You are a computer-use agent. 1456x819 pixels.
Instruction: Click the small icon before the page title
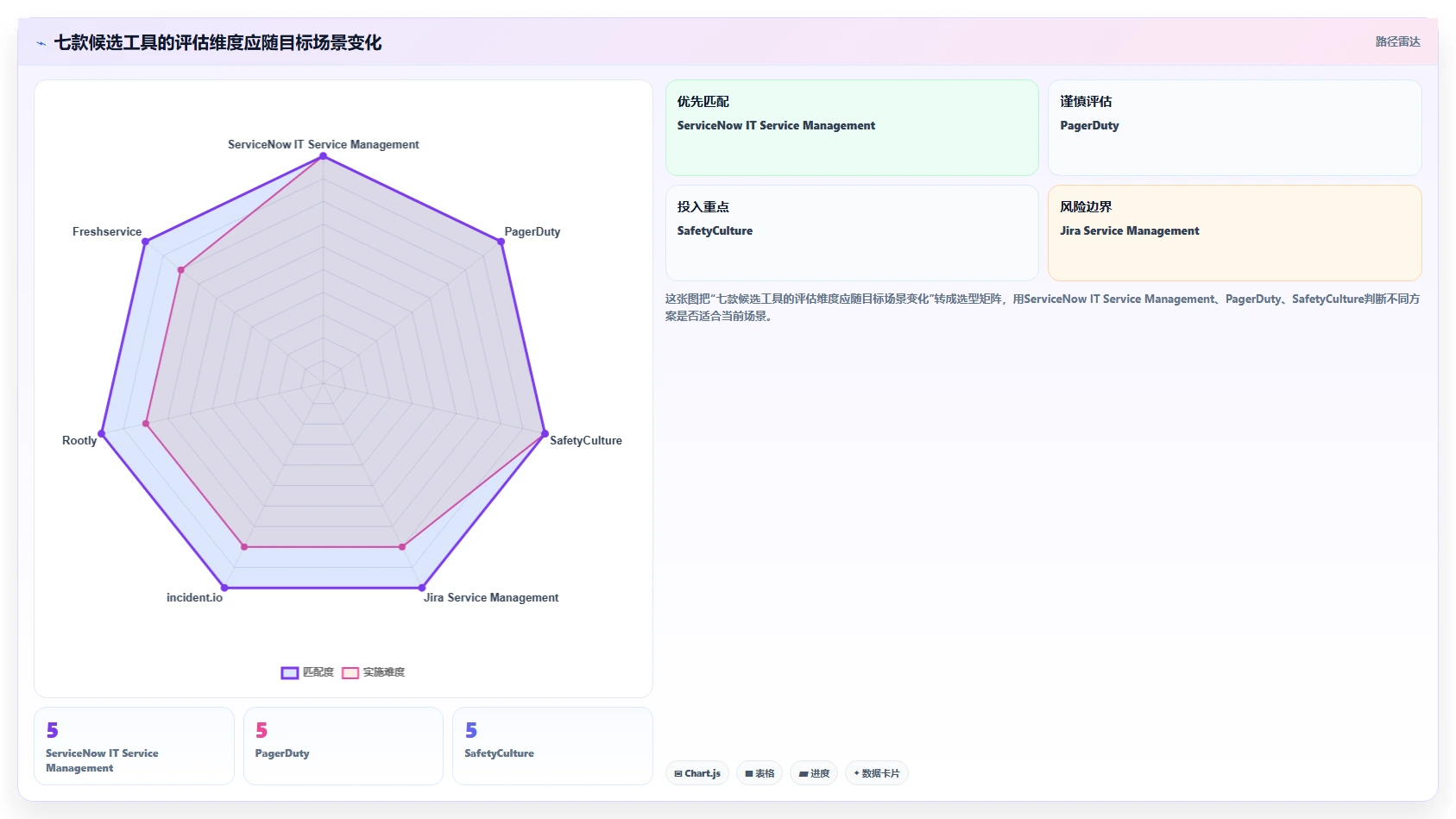[41, 43]
